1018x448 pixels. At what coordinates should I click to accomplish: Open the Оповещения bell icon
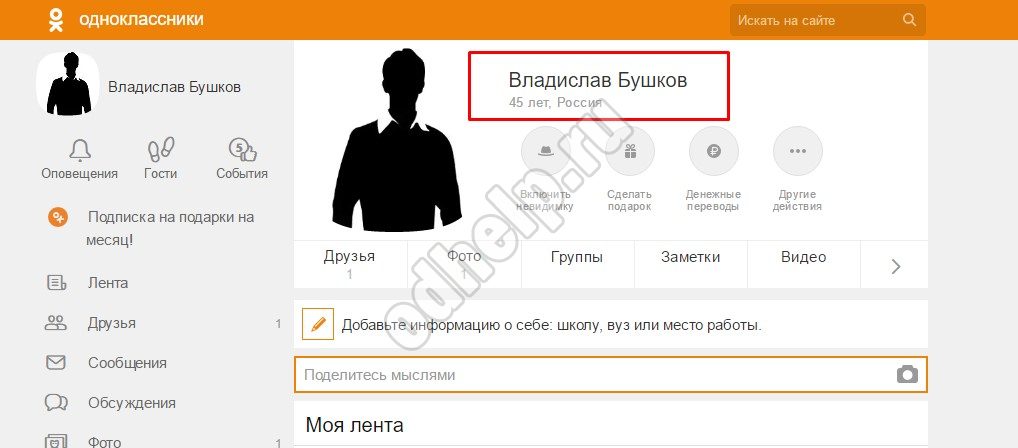pyautogui.click(x=80, y=150)
